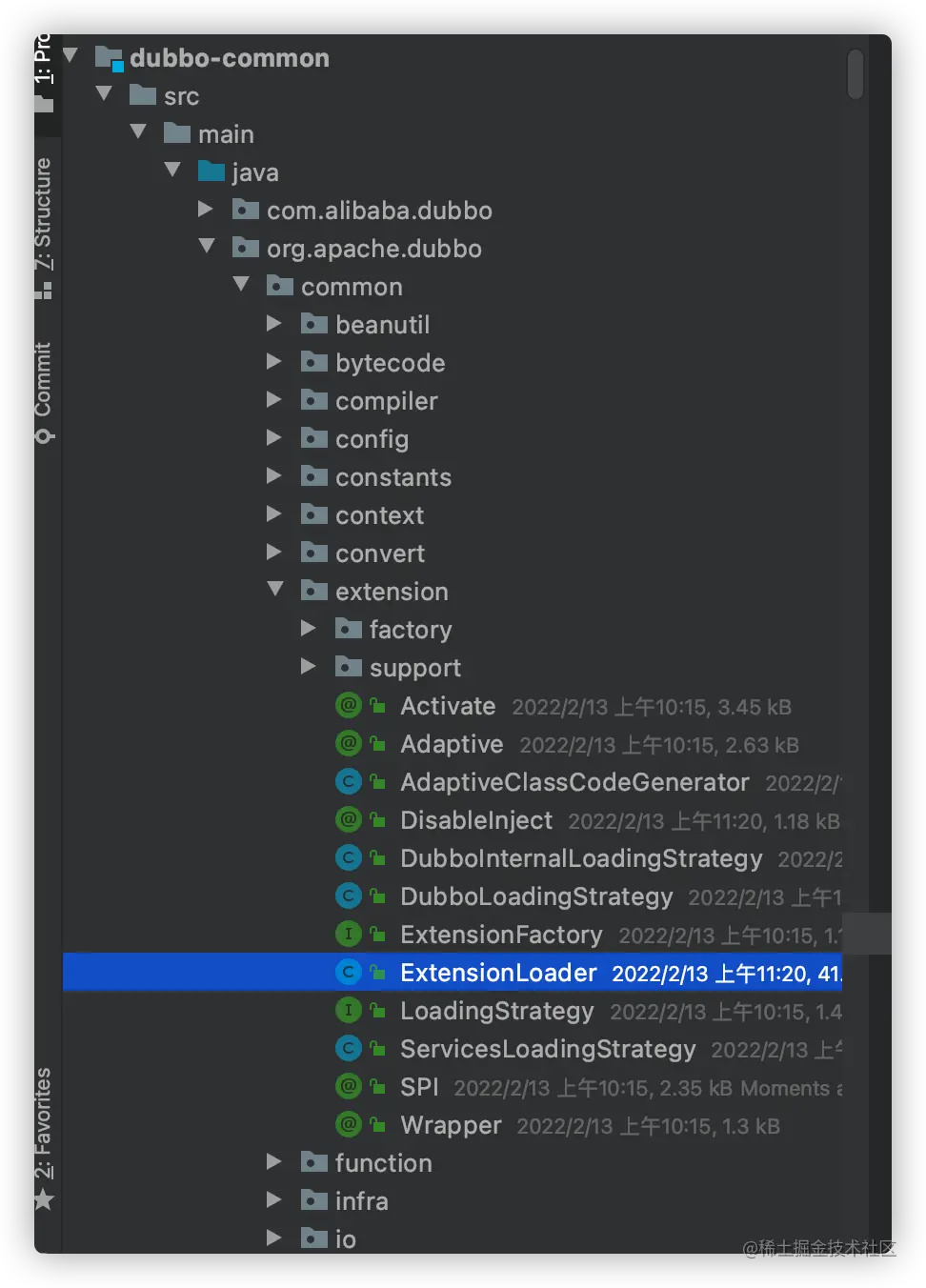Click the LoadingStrategy interface icon
Image resolution: width=926 pixels, height=1288 pixels.
[x=349, y=1011]
